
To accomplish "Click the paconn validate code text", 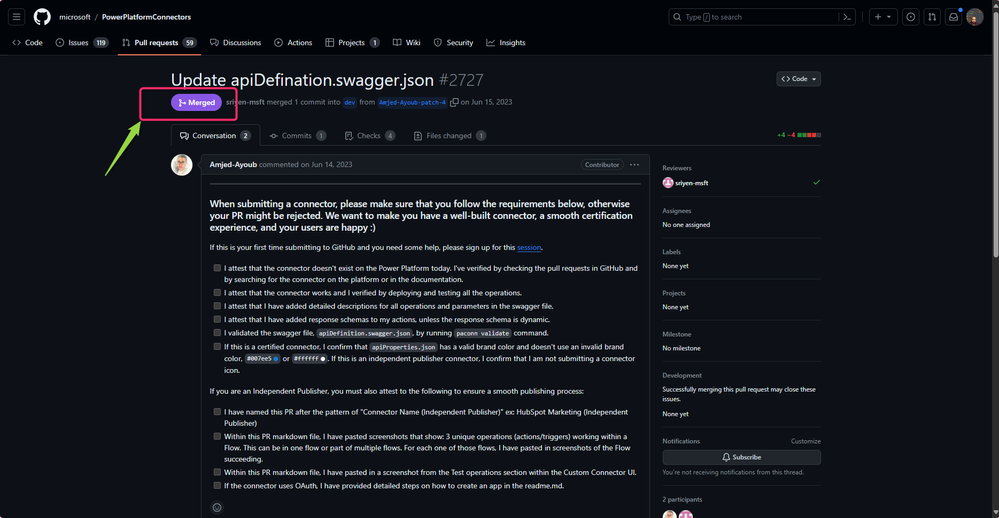I will point(483,333).
